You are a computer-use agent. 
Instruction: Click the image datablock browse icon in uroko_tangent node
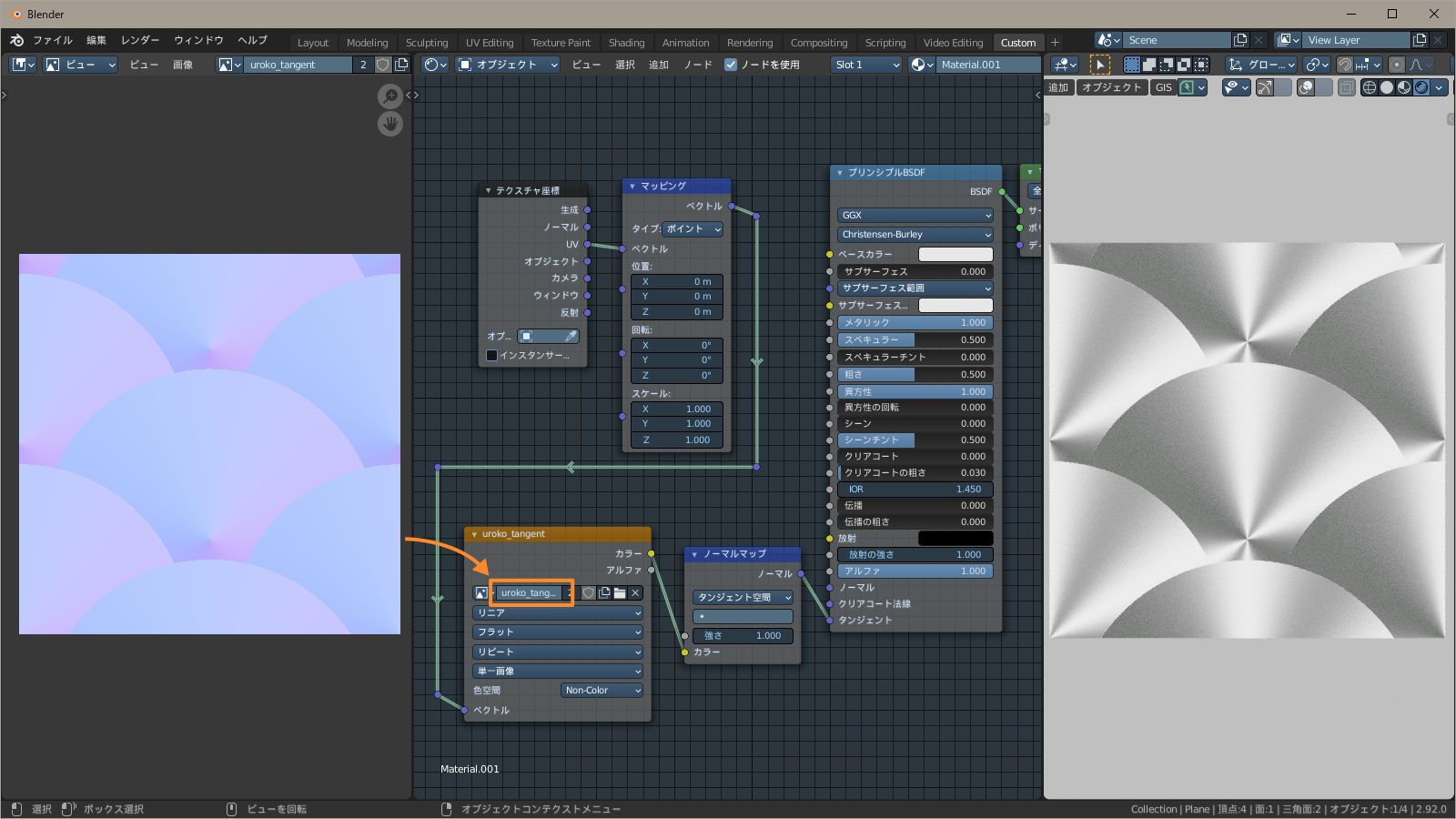(x=483, y=593)
